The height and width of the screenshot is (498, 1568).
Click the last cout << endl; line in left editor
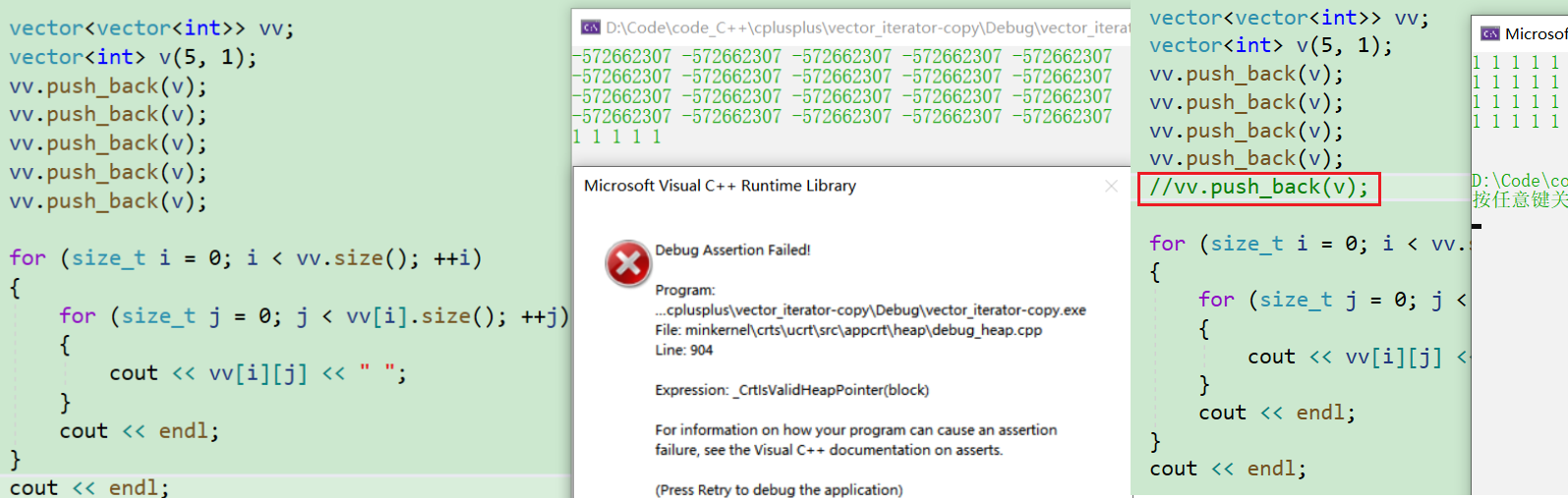click(88, 487)
